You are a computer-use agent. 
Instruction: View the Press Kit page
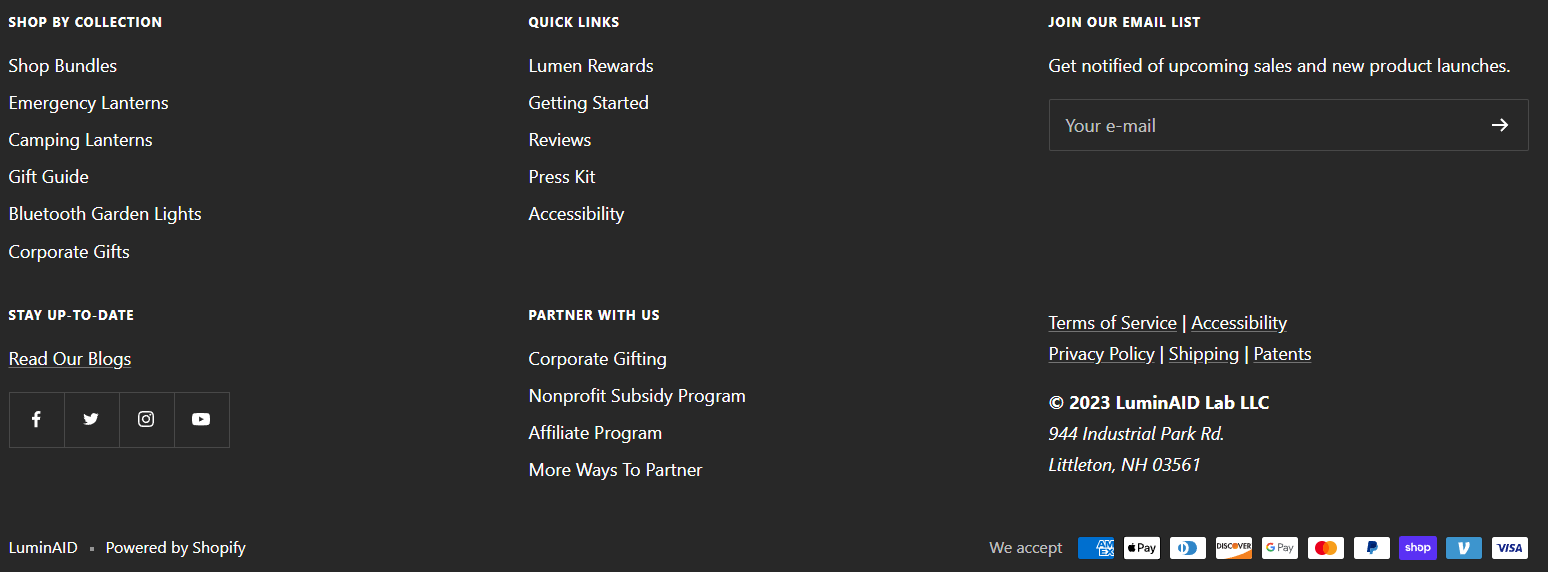[562, 177]
